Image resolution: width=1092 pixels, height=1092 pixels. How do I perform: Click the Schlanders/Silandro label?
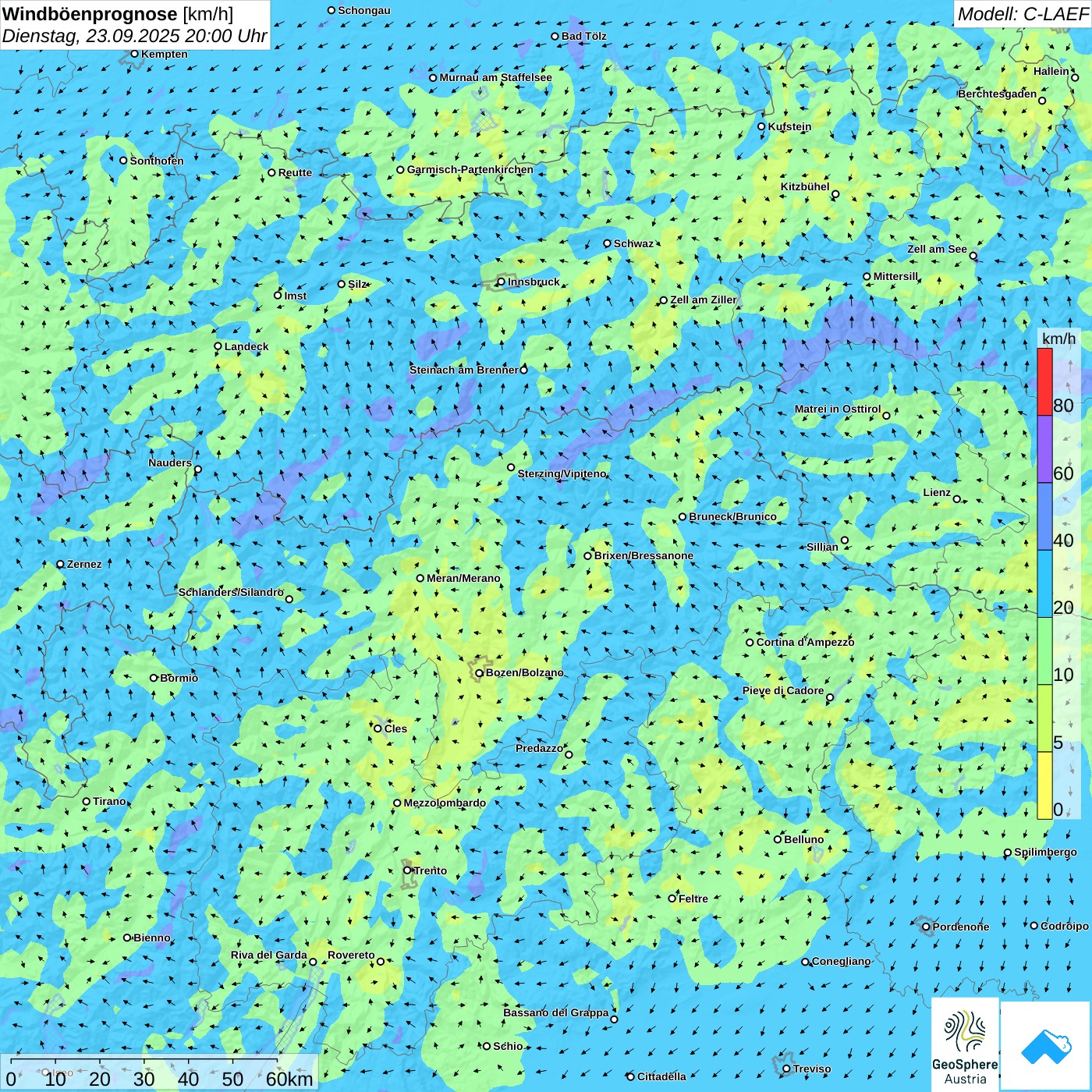click(x=231, y=592)
